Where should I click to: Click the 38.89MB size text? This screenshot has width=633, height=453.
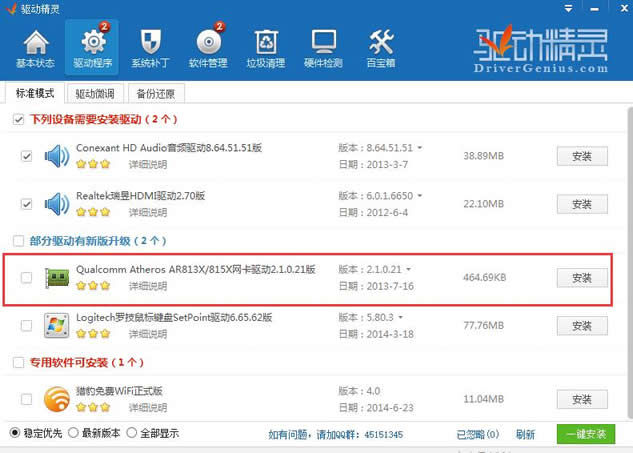pyautogui.click(x=484, y=156)
